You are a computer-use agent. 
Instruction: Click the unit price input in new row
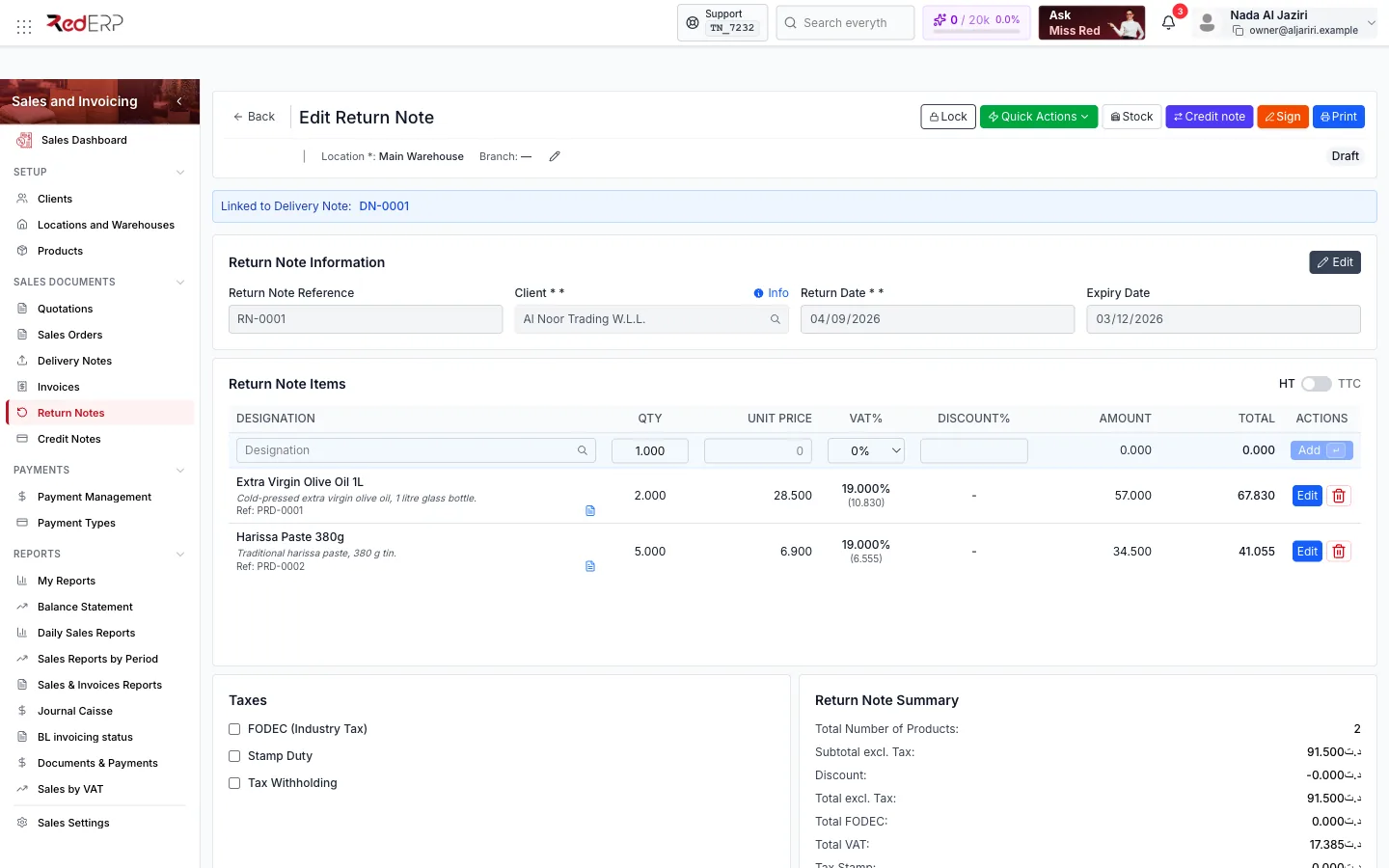(758, 450)
